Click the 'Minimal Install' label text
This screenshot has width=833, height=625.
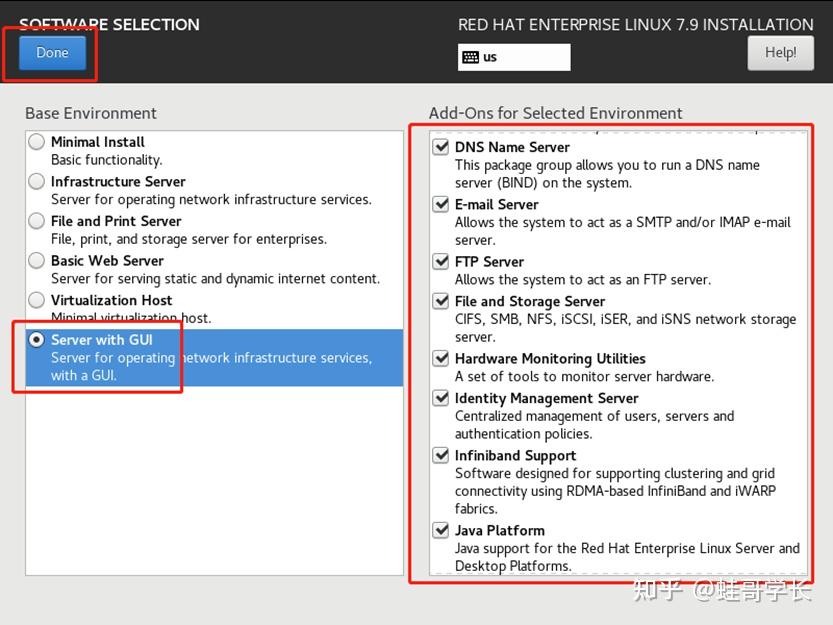(98, 142)
